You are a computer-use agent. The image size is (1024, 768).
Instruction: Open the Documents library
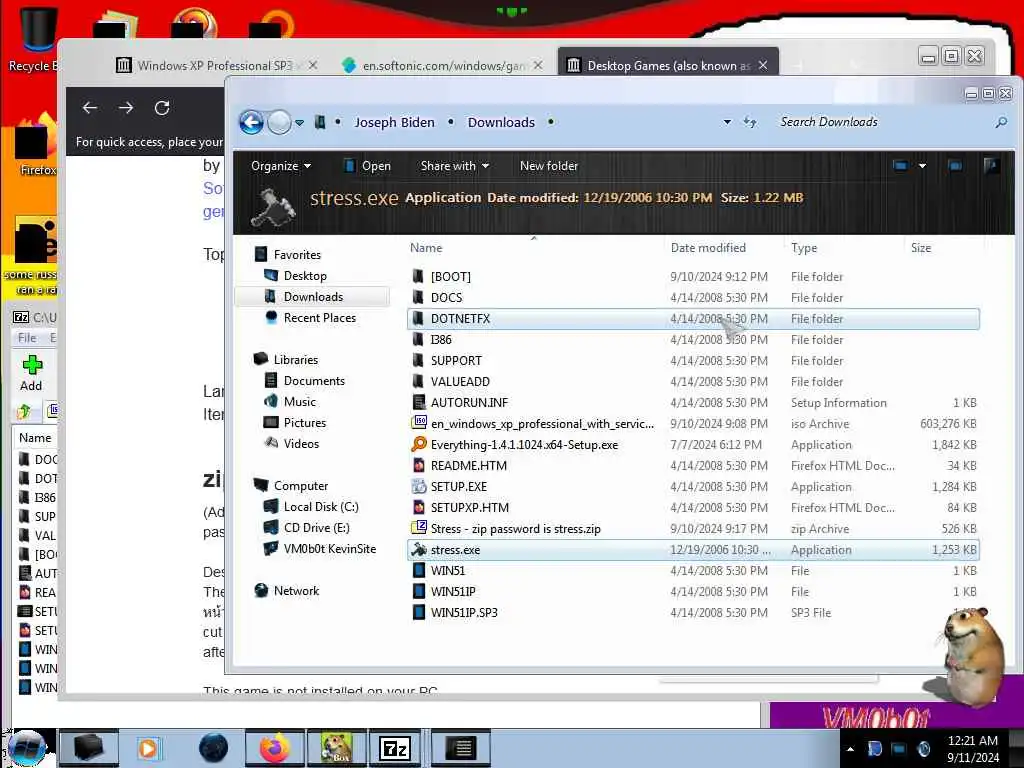[x=313, y=381]
